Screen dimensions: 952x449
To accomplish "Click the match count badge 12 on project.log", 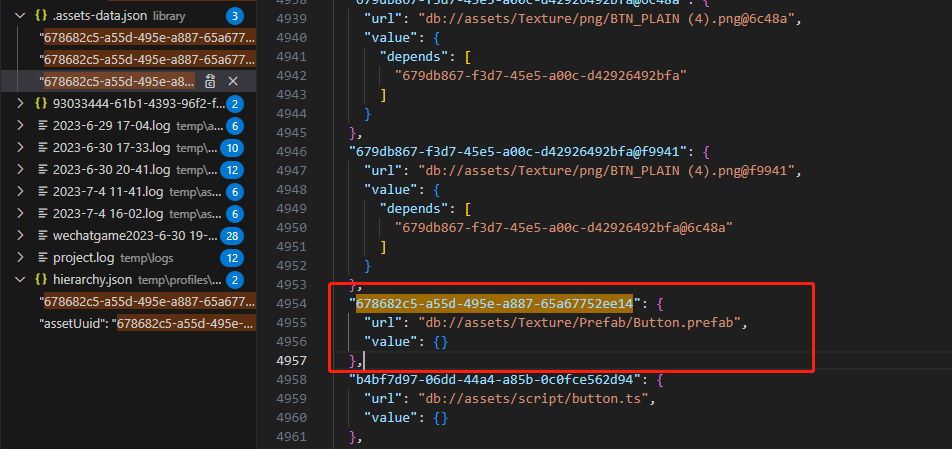I will (x=231, y=258).
